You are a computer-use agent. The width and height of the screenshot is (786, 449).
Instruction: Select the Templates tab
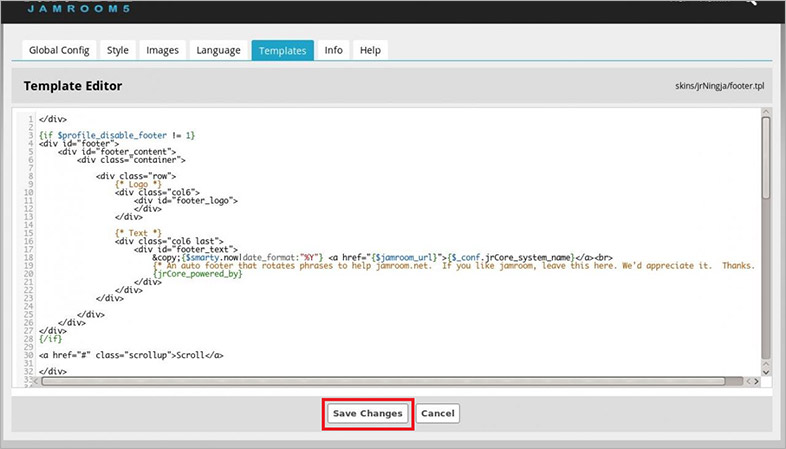pos(282,50)
